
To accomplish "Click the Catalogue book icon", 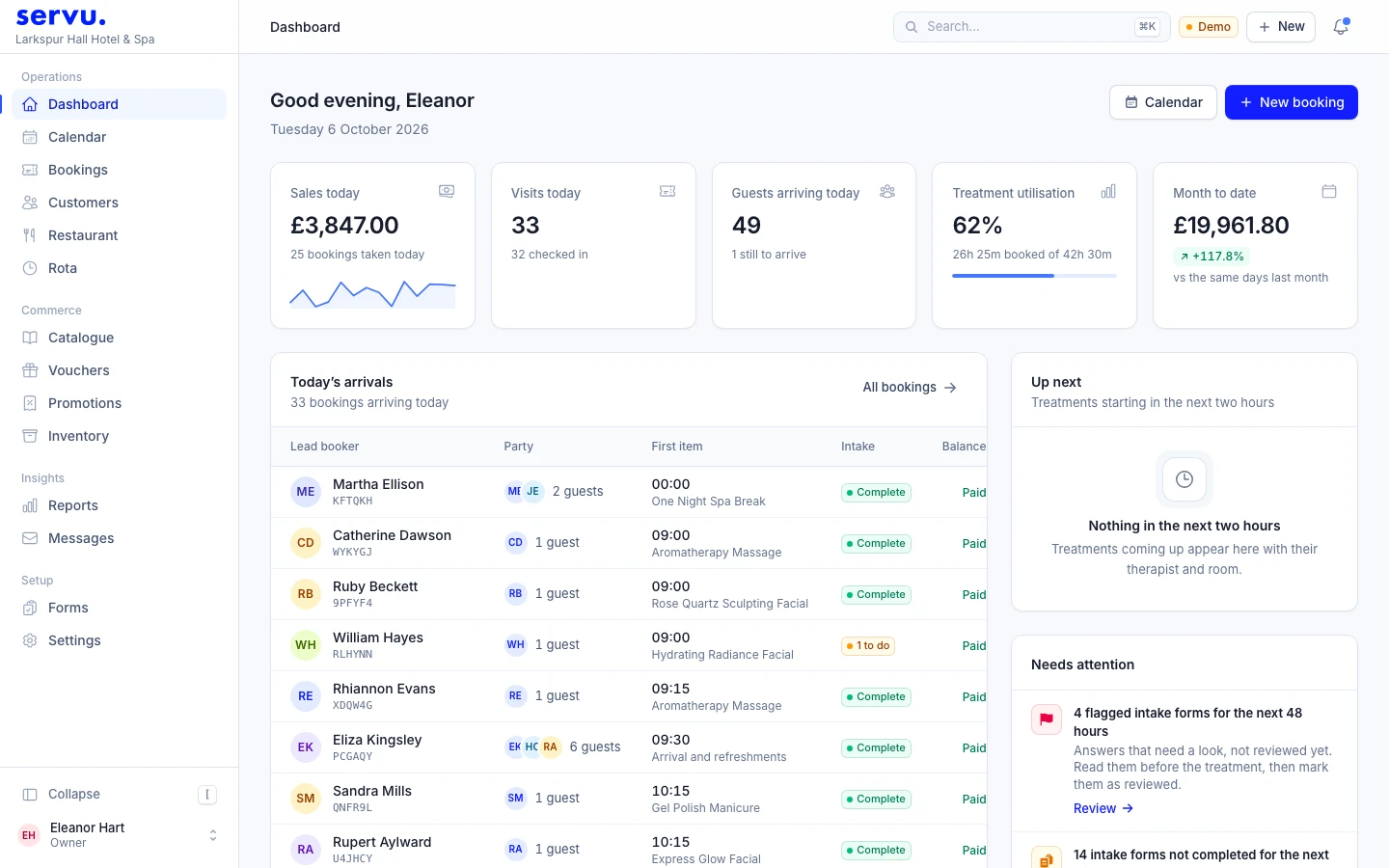I will point(30,338).
